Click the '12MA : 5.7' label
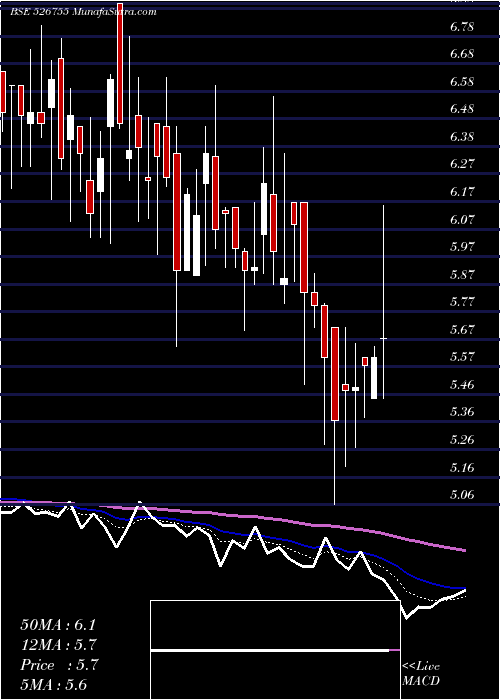This screenshot has height=700, width=500. 59,645
